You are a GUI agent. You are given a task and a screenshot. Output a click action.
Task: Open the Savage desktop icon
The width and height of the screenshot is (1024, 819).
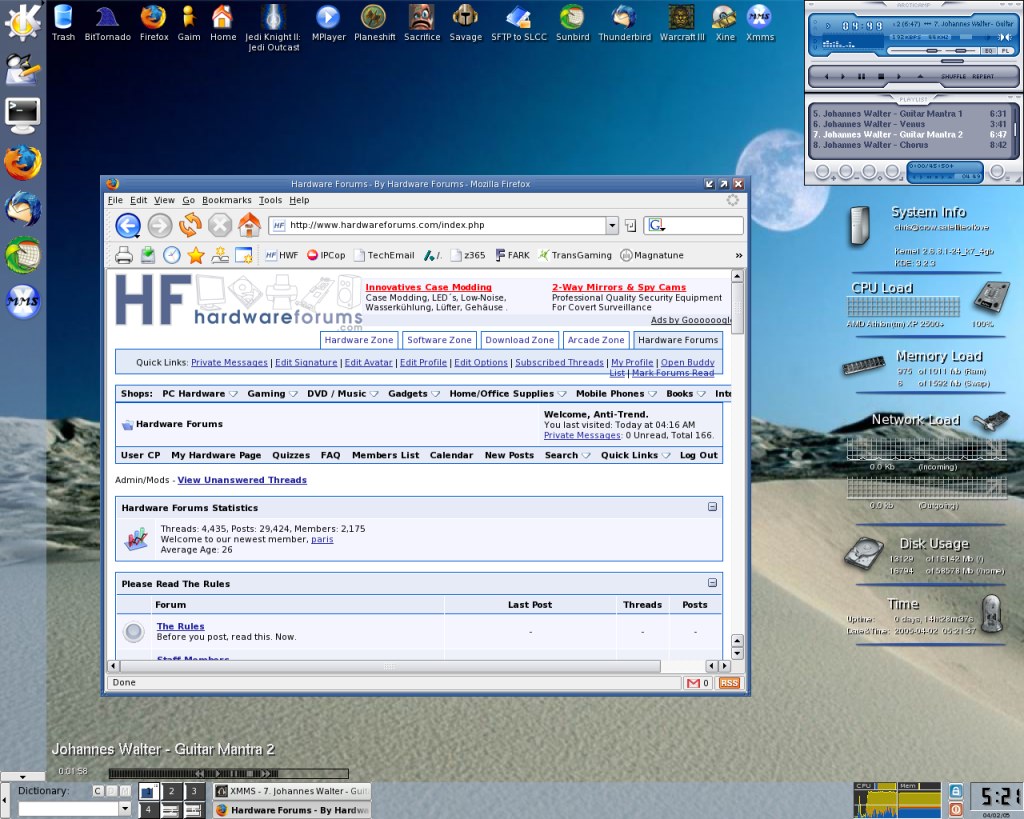click(x=465, y=23)
